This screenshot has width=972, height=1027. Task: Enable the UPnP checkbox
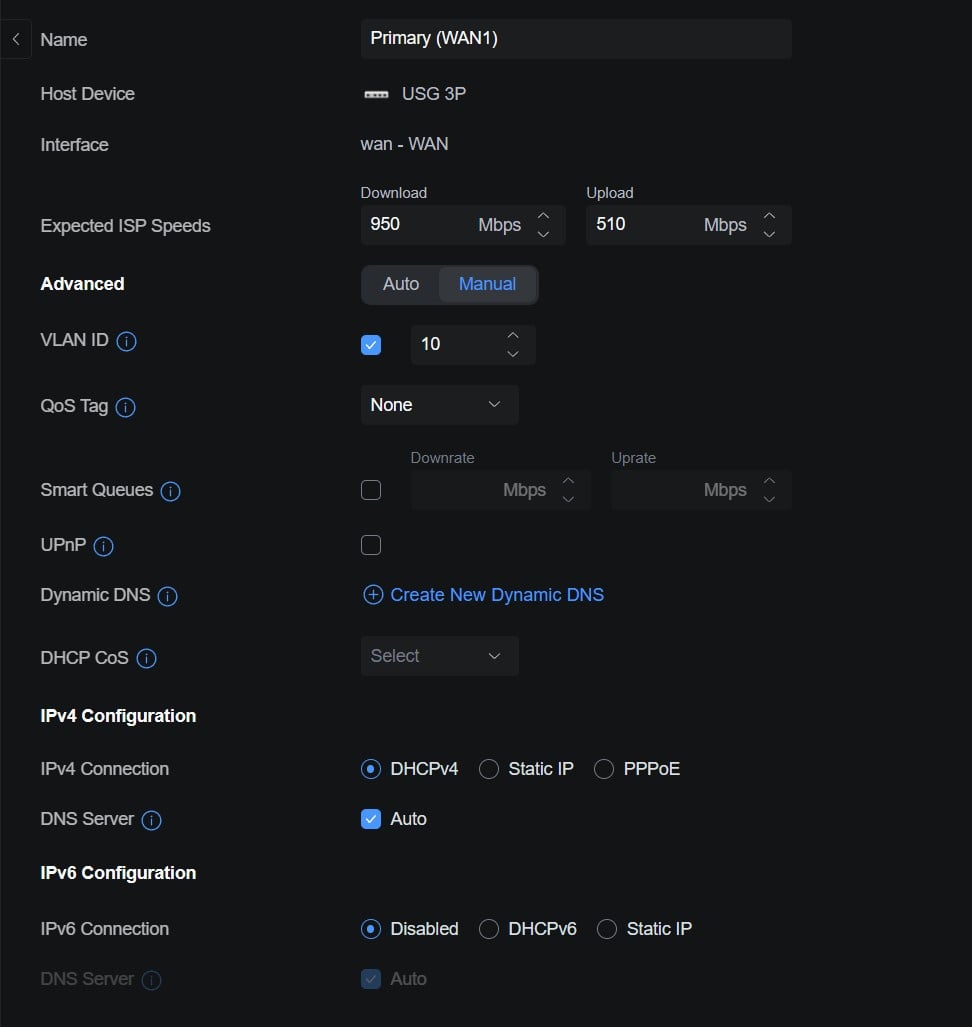(x=371, y=545)
